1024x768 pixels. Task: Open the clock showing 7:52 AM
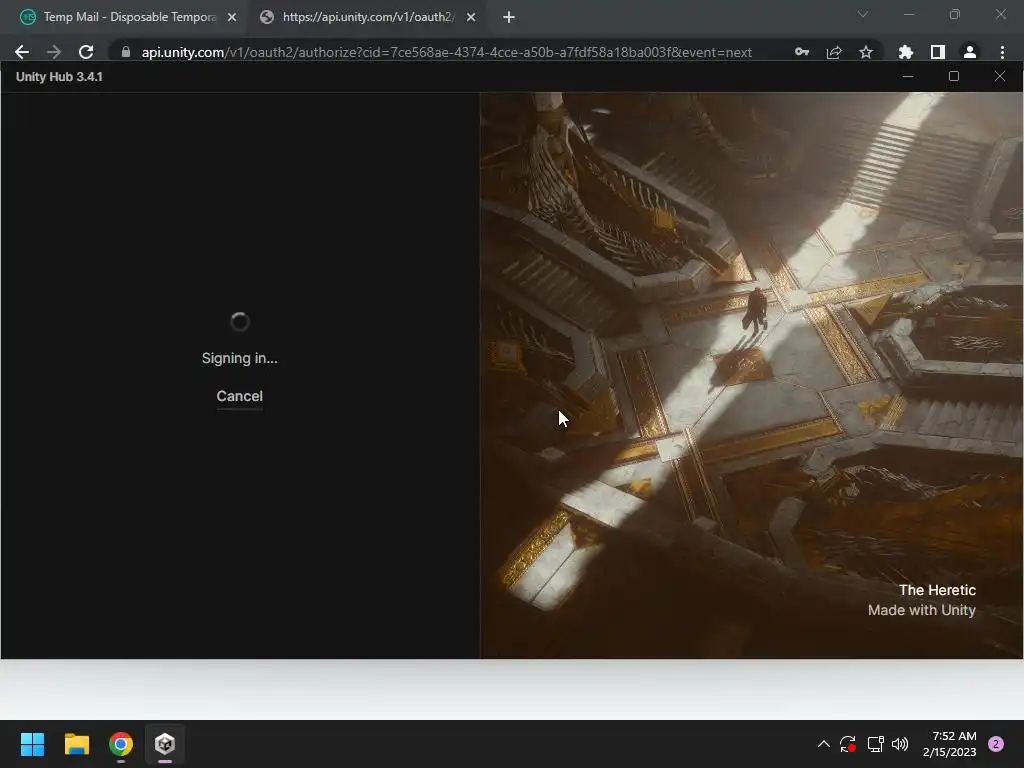pyautogui.click(x=950, y=744)
